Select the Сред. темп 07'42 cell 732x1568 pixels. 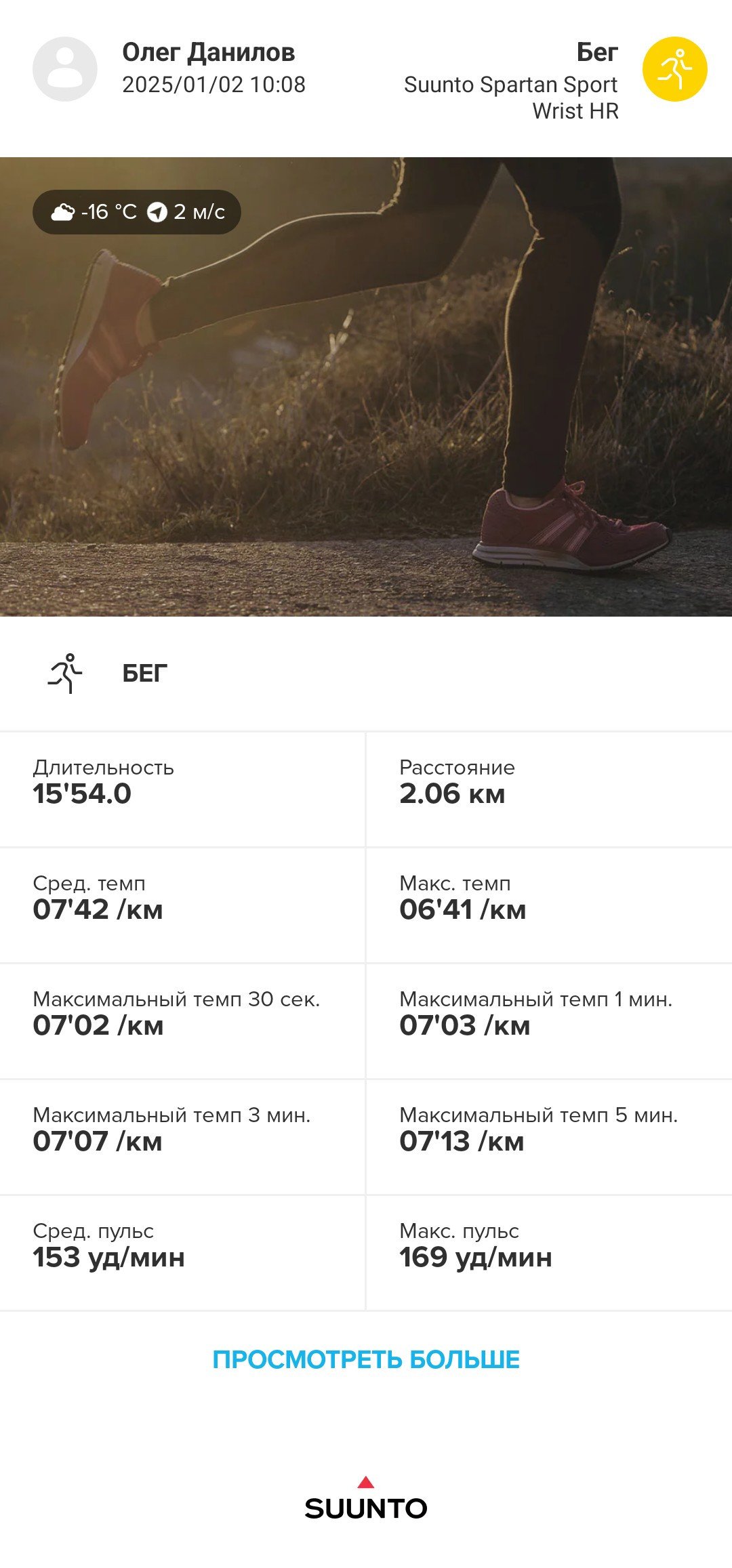pyautogui.click(x=182, y=905)
